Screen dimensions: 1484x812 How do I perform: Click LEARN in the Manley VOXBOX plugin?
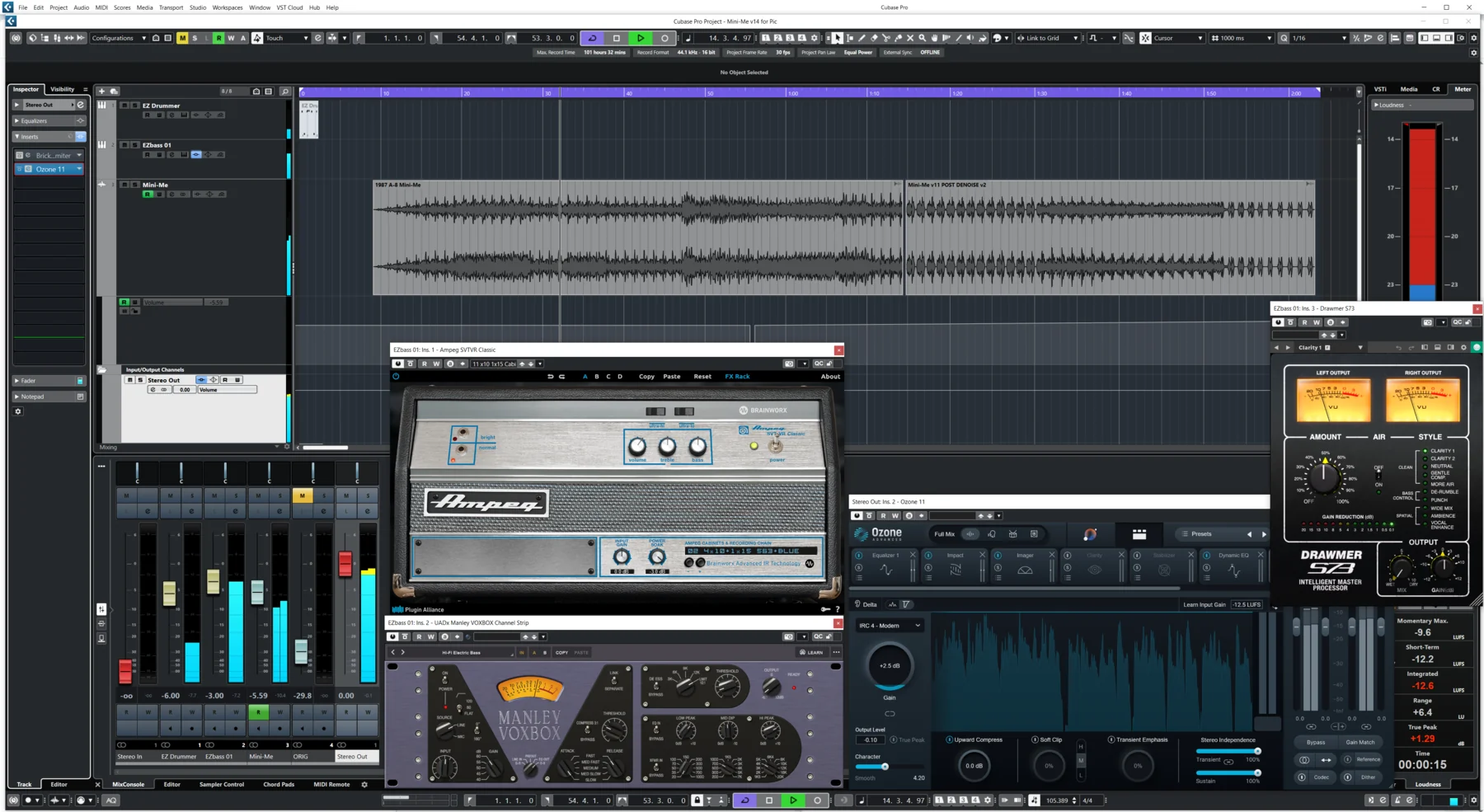[x=814, y=652]
